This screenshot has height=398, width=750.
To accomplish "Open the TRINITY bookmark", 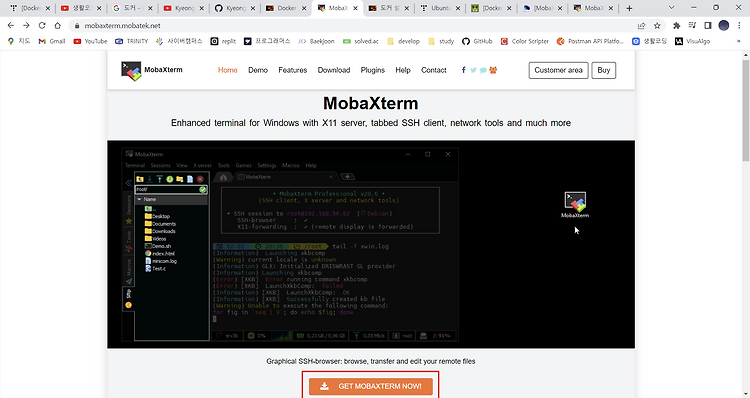I will pyautogui.click(x=132, y=41).
